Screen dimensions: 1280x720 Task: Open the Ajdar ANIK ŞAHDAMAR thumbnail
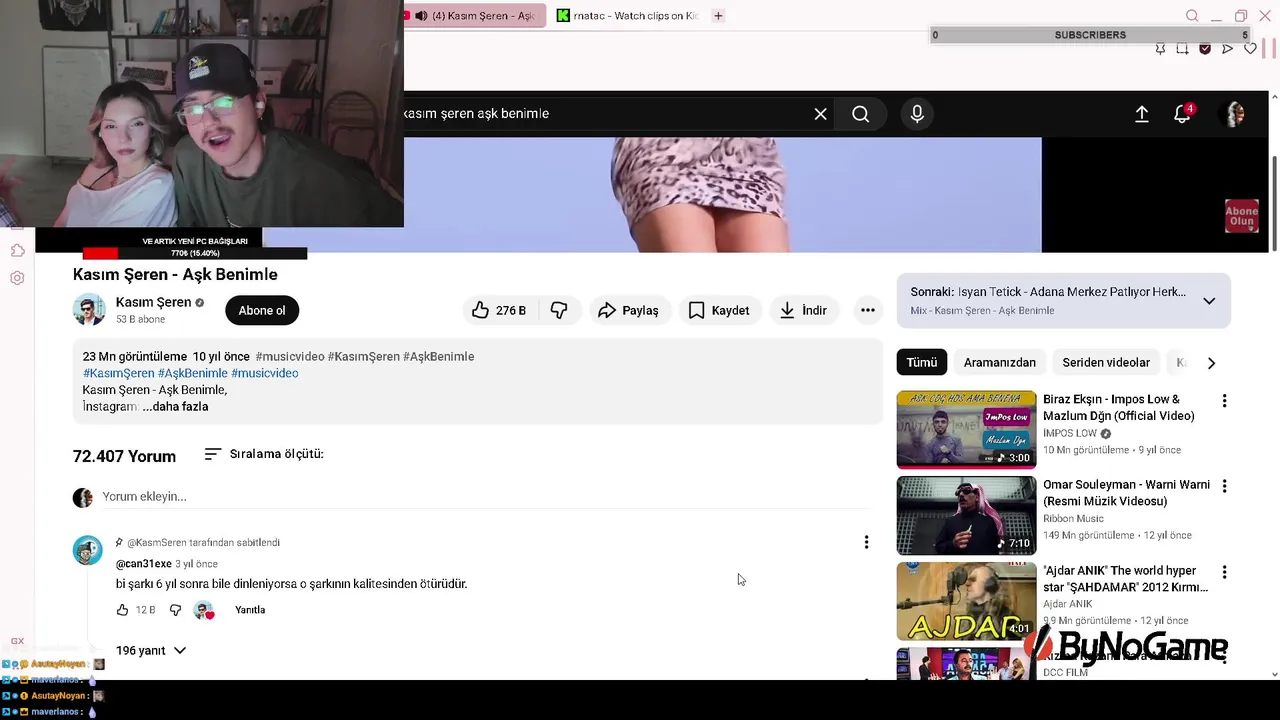[x=966, y=602]
